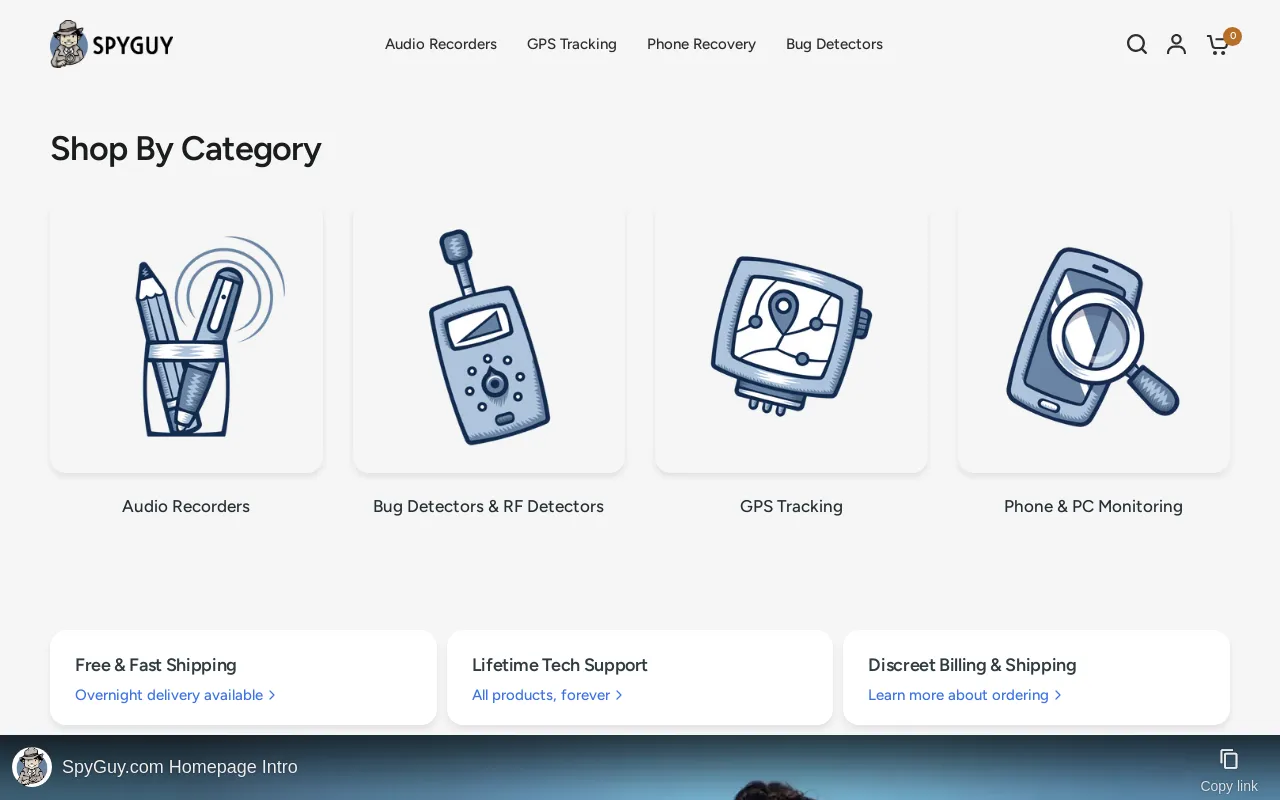This screenshot has width=1280, height=800.
Task: Click the Copy link icon on video
Action: coord(1229,760)
